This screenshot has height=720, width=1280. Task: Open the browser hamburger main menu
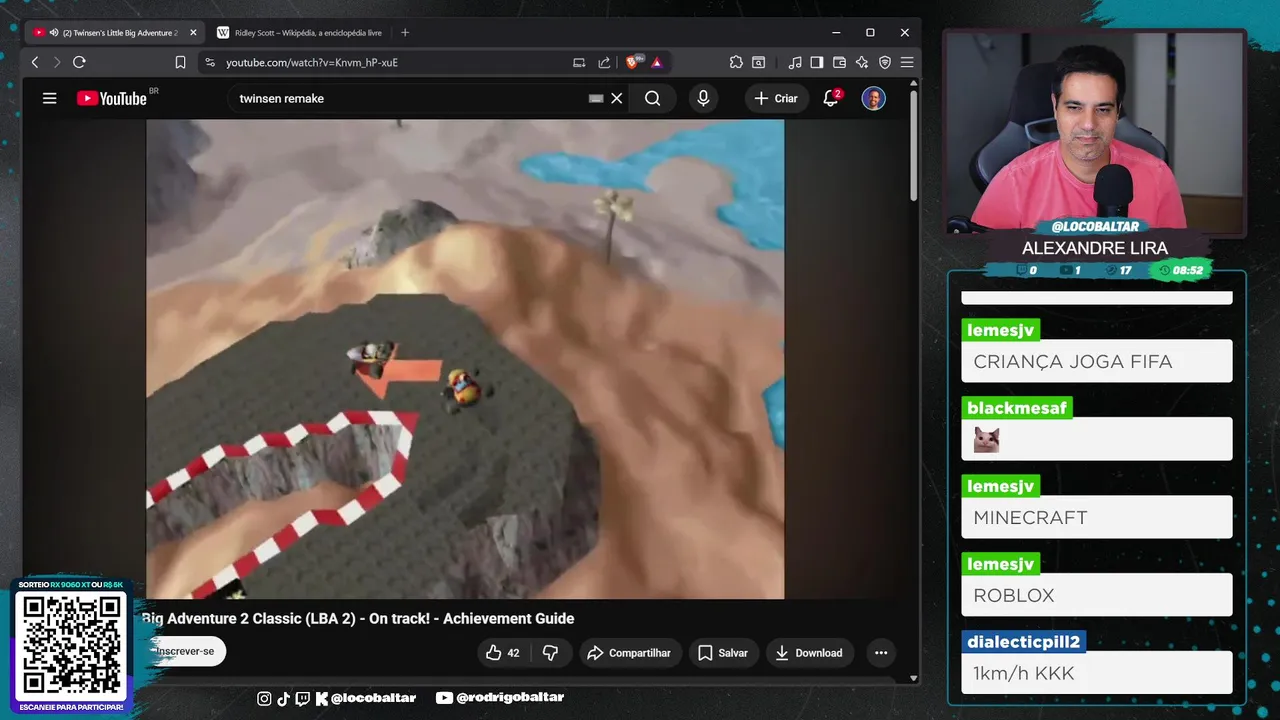point(907,62)
